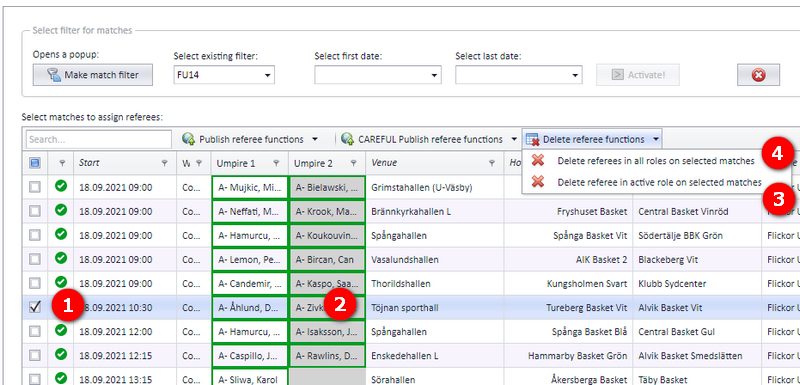Click the red X cancel button
Image resolution: width=800 pixels, height=385 pixels.
coord(758,75)
